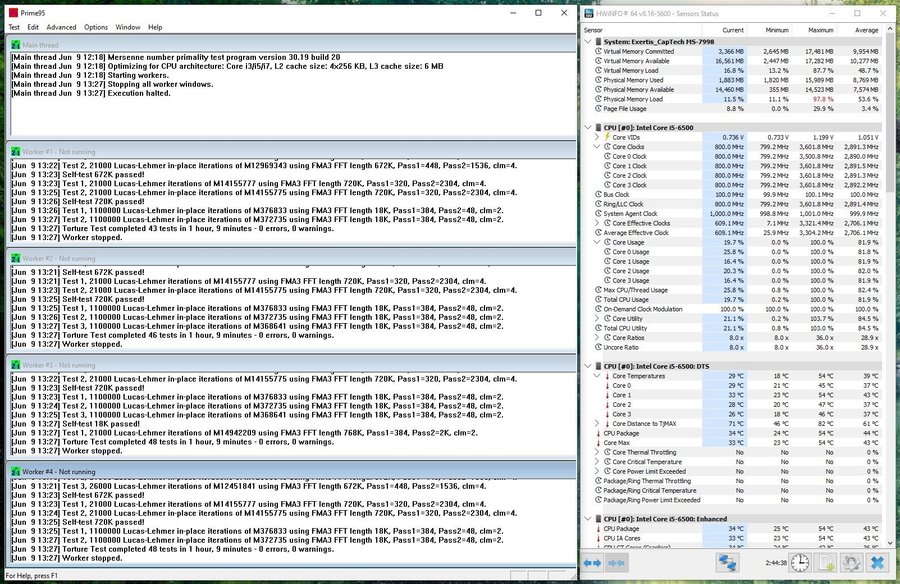Screen dimensions: 900x584
Task: Click the lightning bolt icon beside Core VIDs
Action: [607, 137]
